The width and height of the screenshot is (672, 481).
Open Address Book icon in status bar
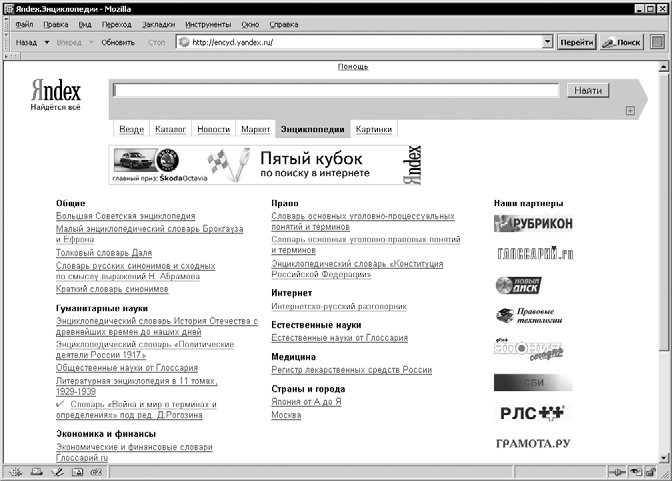click(x=77, y=472)
